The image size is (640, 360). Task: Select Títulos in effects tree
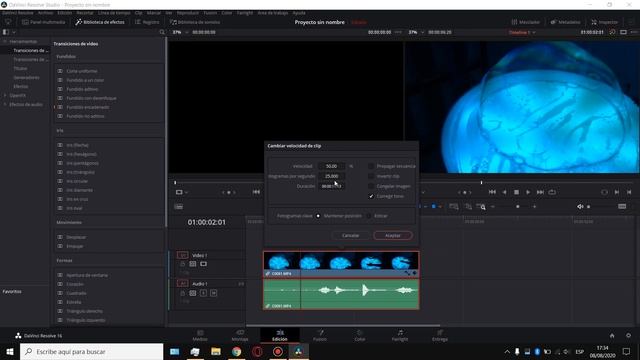(20, 69)
